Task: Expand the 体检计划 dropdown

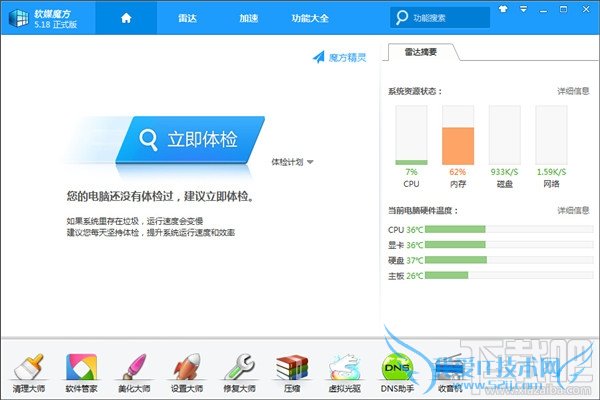Action: click(x=292, y=162)
